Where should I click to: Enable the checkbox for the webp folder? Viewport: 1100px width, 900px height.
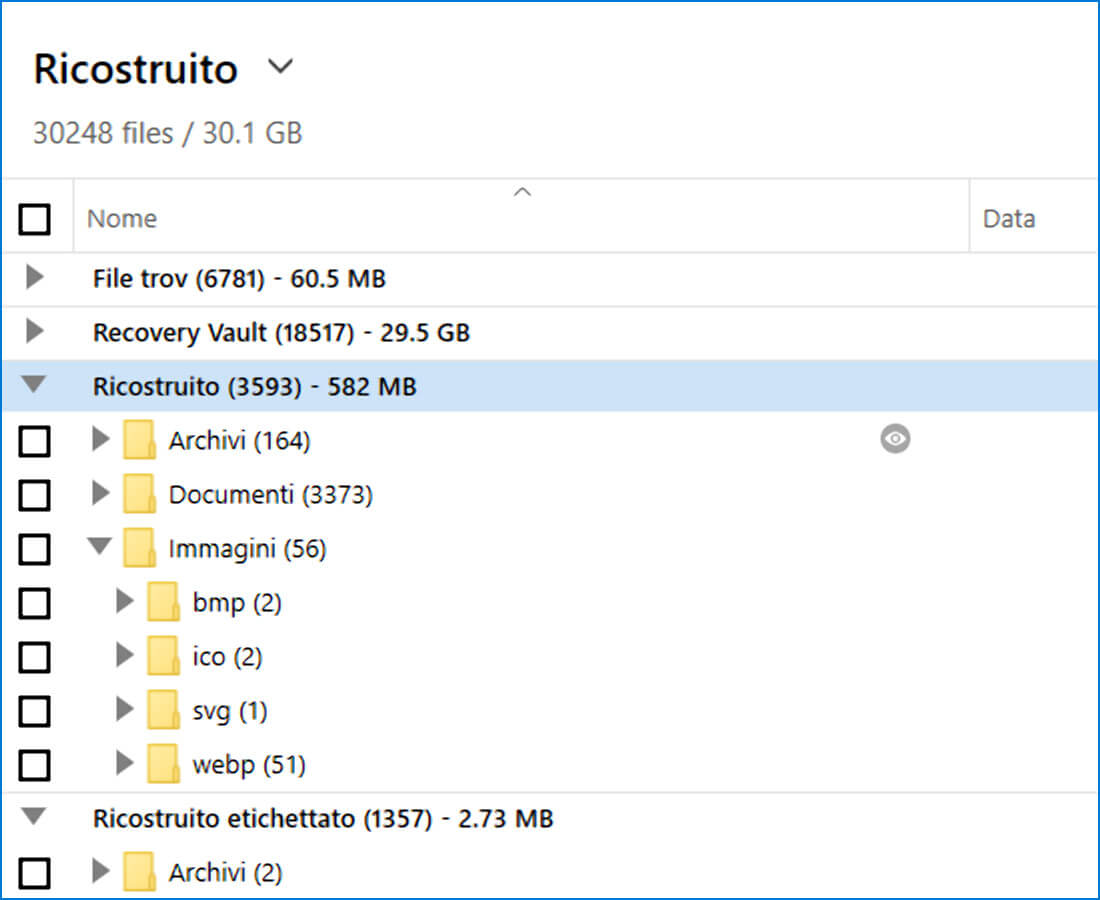[x=37, y=764]
